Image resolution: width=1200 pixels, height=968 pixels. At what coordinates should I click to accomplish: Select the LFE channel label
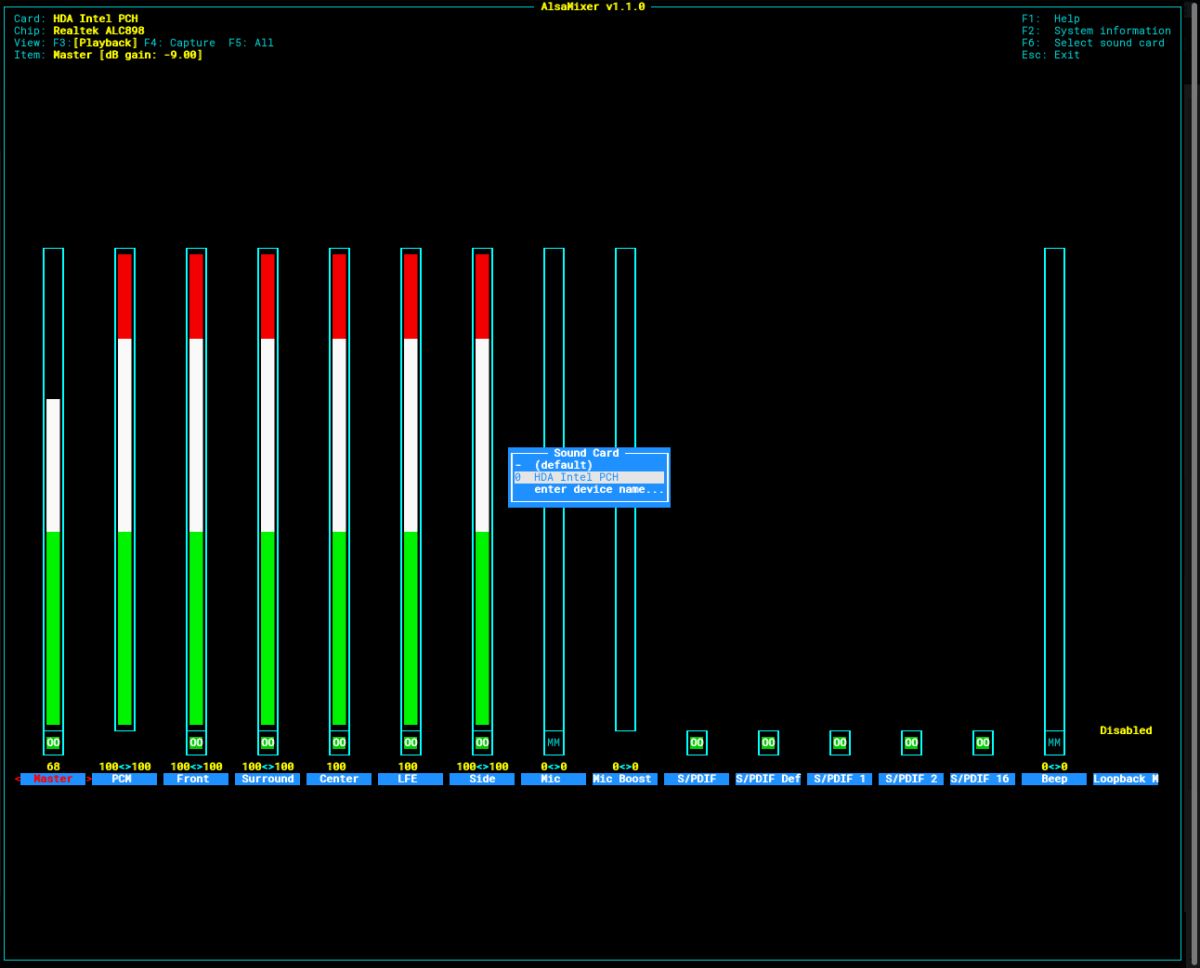point(410,779)
